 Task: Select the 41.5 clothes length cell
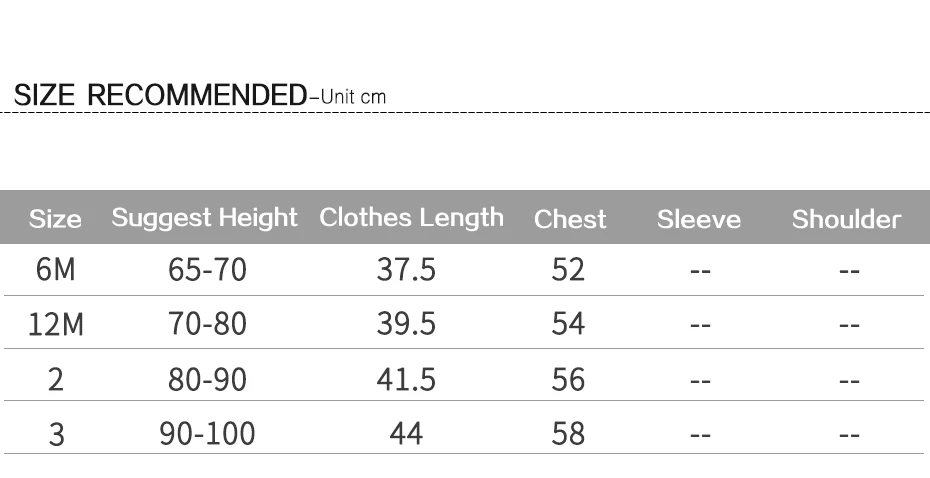pos(406,379)
